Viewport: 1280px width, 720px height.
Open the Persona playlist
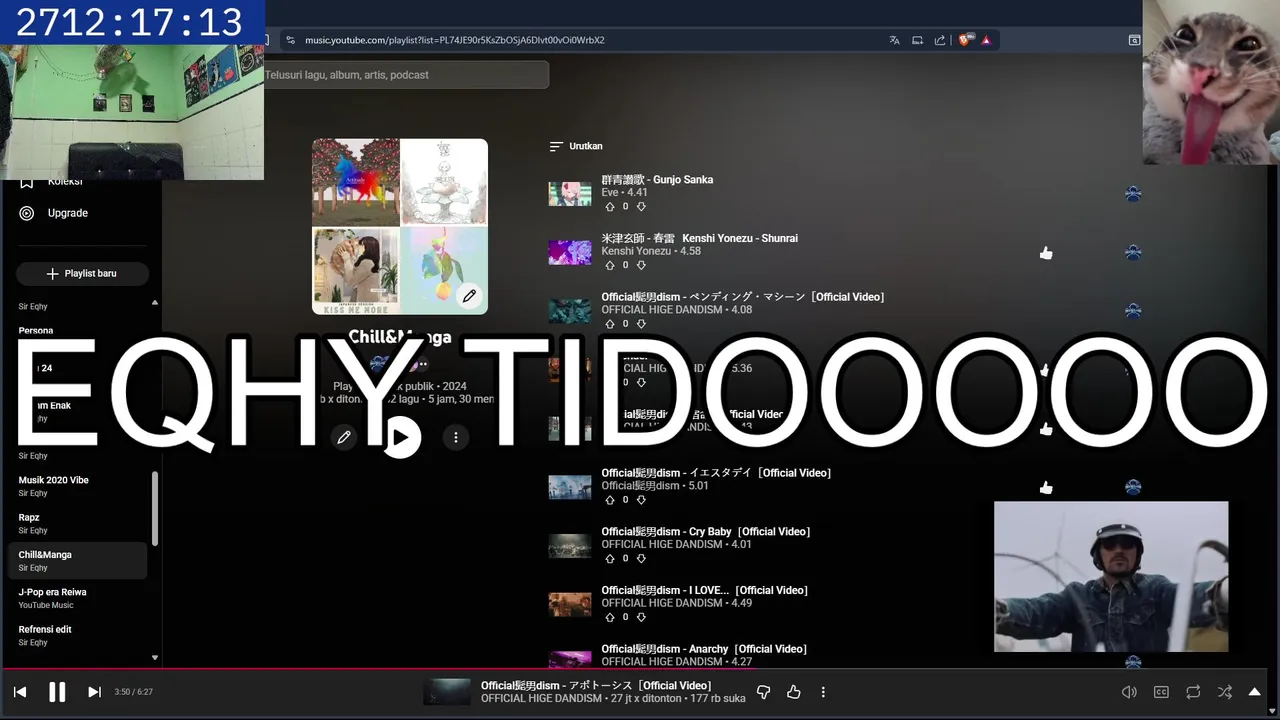[36, 331]
